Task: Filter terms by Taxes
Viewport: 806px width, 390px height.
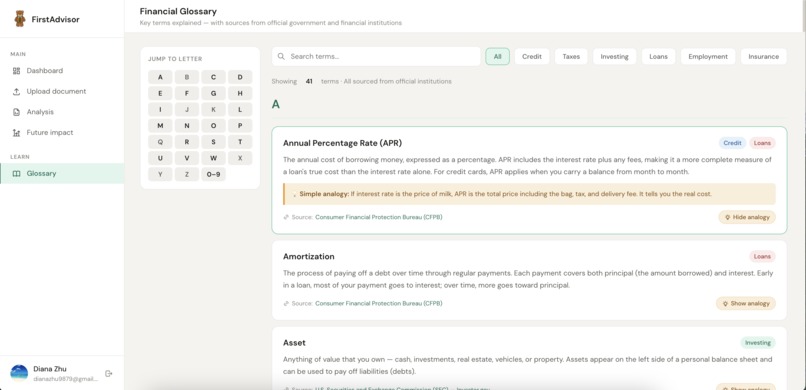Action: 571,57
